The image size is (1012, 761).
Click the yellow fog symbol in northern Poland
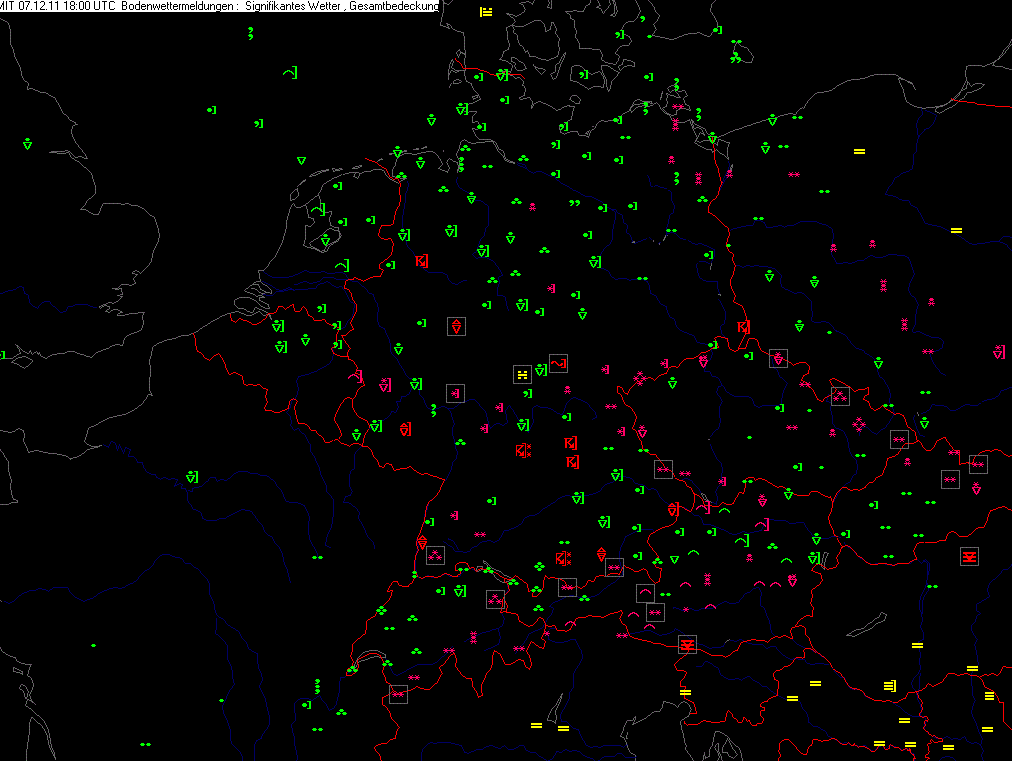tap(858, 151)
